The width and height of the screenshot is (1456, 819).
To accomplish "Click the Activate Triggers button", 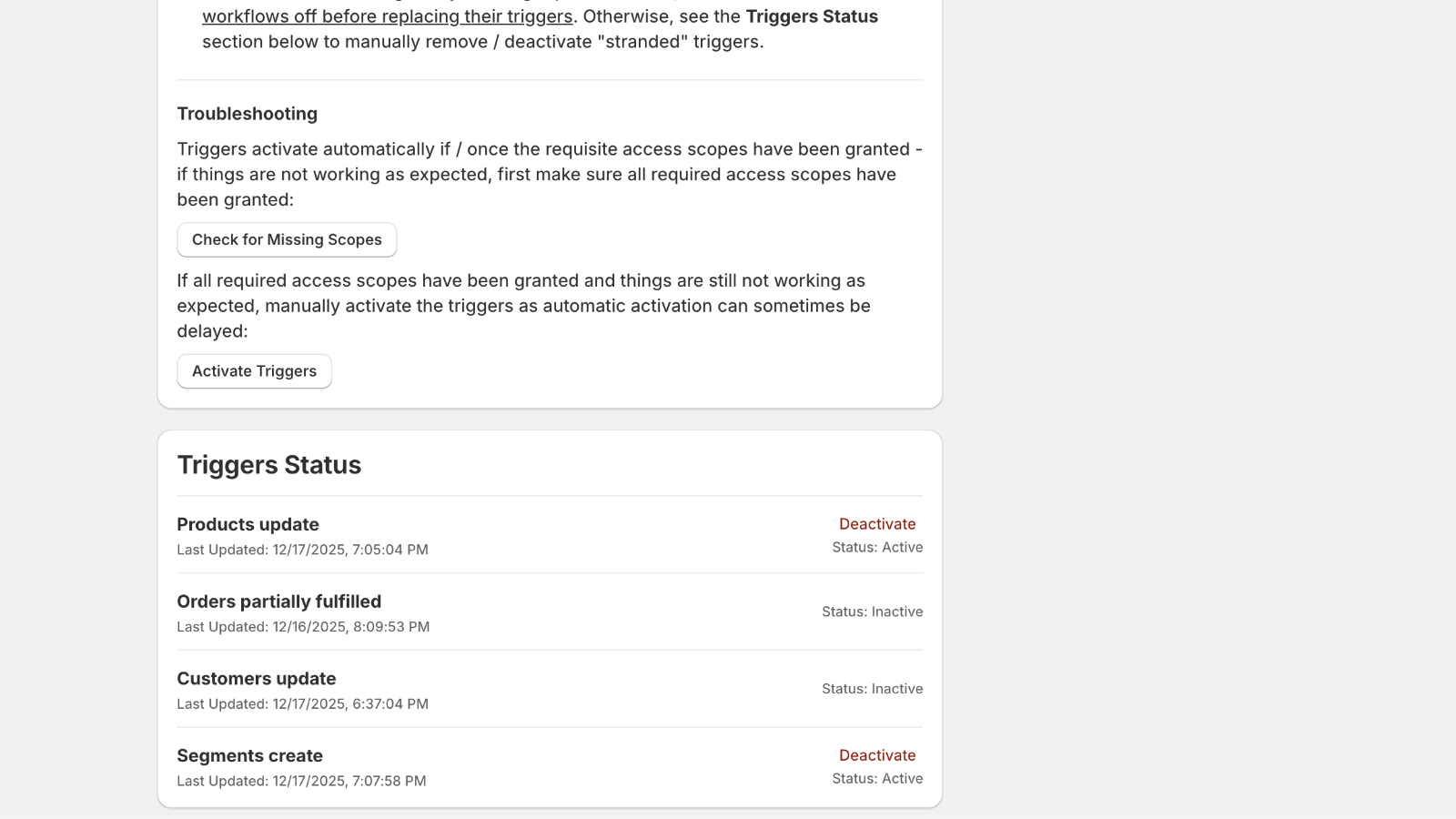I will point(254,371).
